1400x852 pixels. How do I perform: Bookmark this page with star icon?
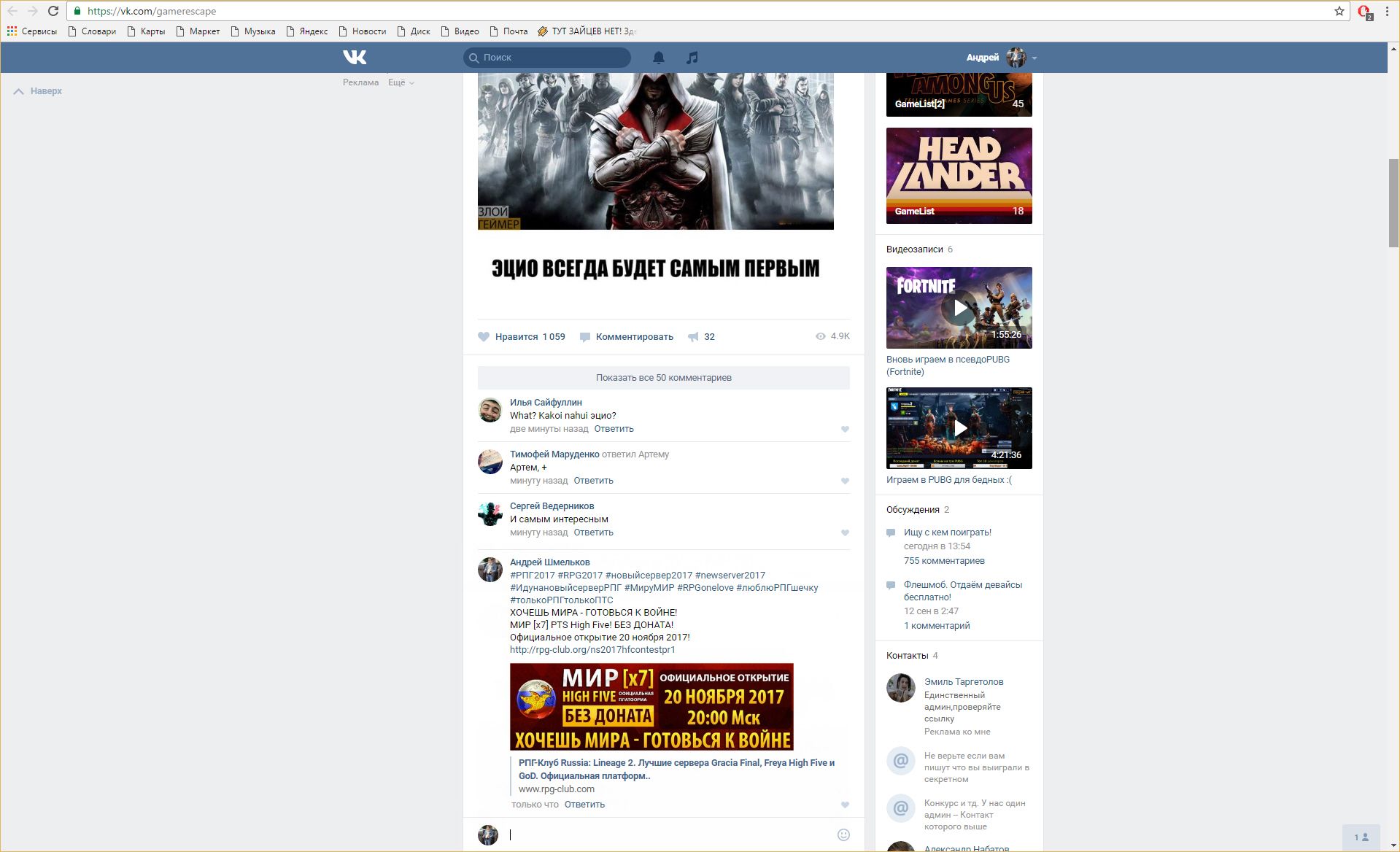(1339, 11)
